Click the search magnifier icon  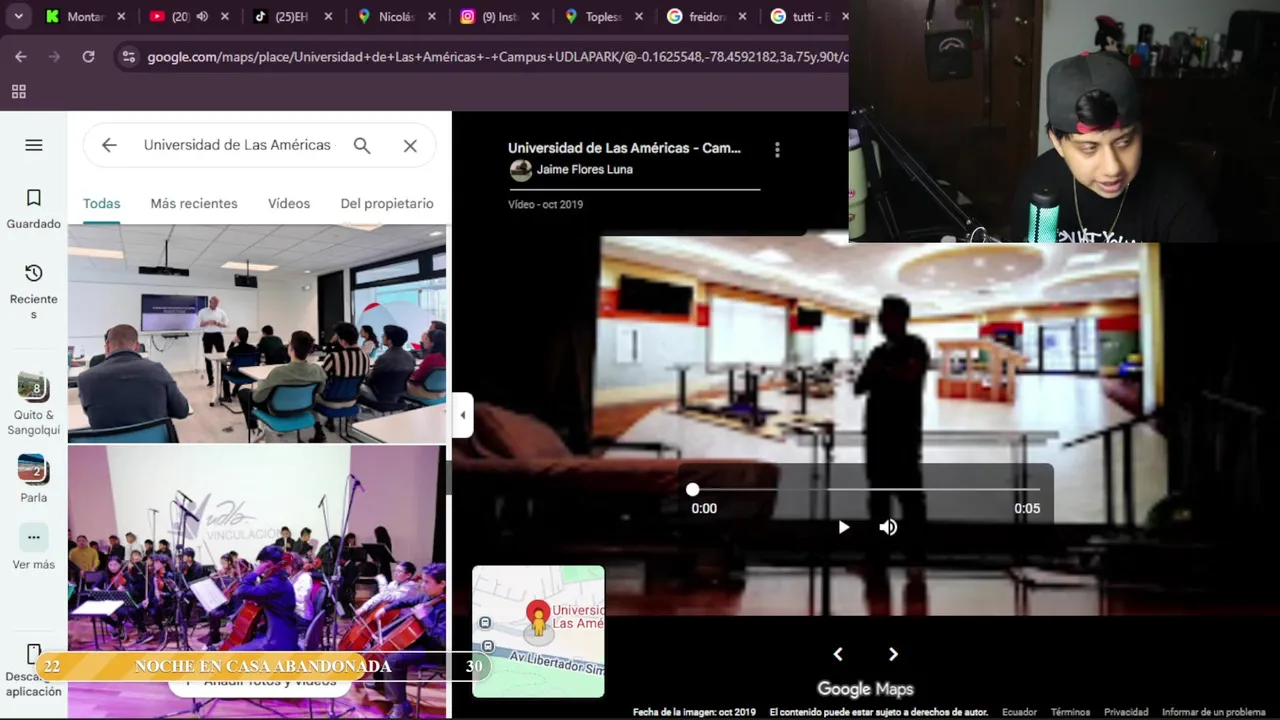point(362,145)
